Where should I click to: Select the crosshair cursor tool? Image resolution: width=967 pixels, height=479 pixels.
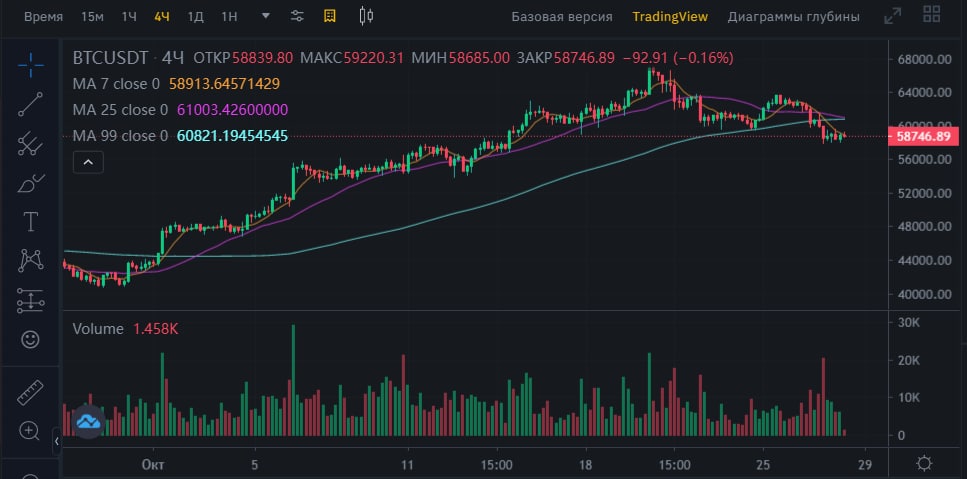(30, 66)
